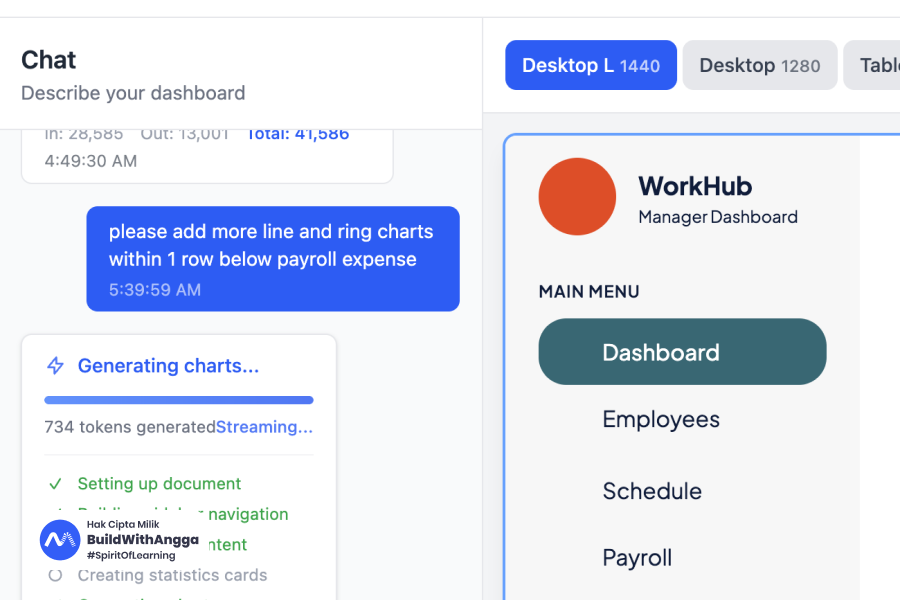
Task: Click the blue chat message about line and ring charts
Action: coord(272,258)
